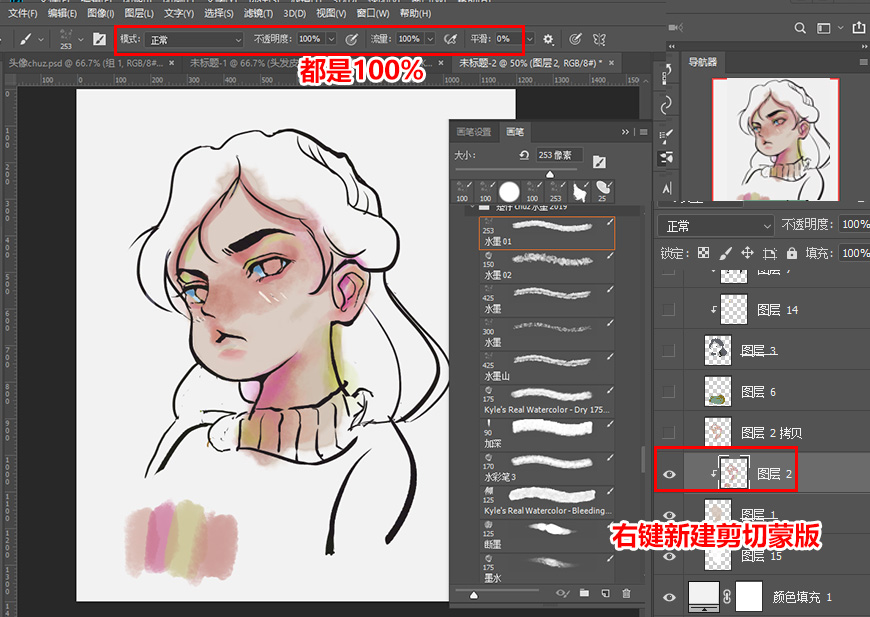Expand the 不透明度 opacity dropdown in options bar
This screenshot has width=870, height=617.
pyautogui.click(x=332, y=39)
